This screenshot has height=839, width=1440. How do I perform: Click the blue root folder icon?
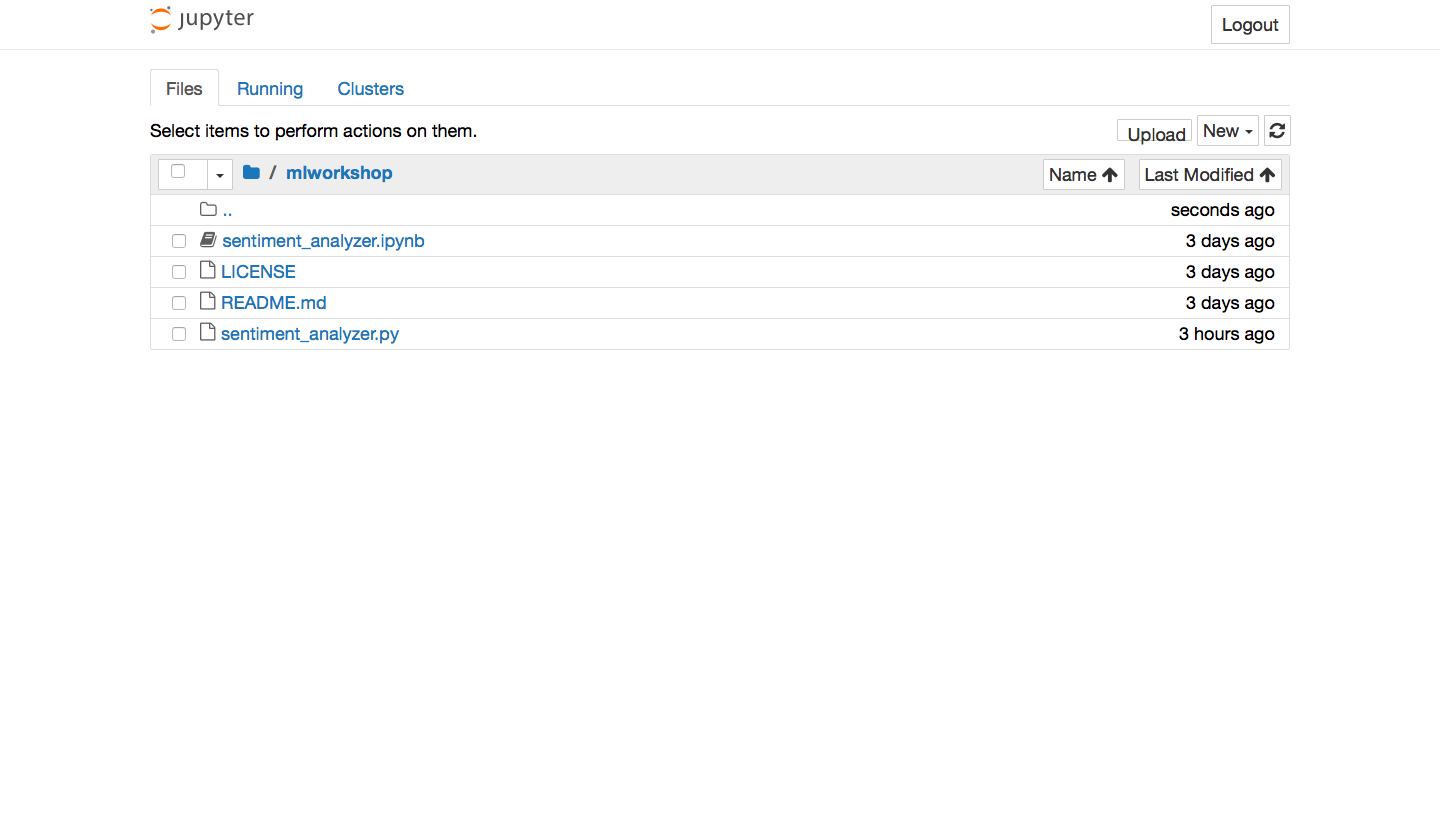pyautogui.click(x=251, y=173)
